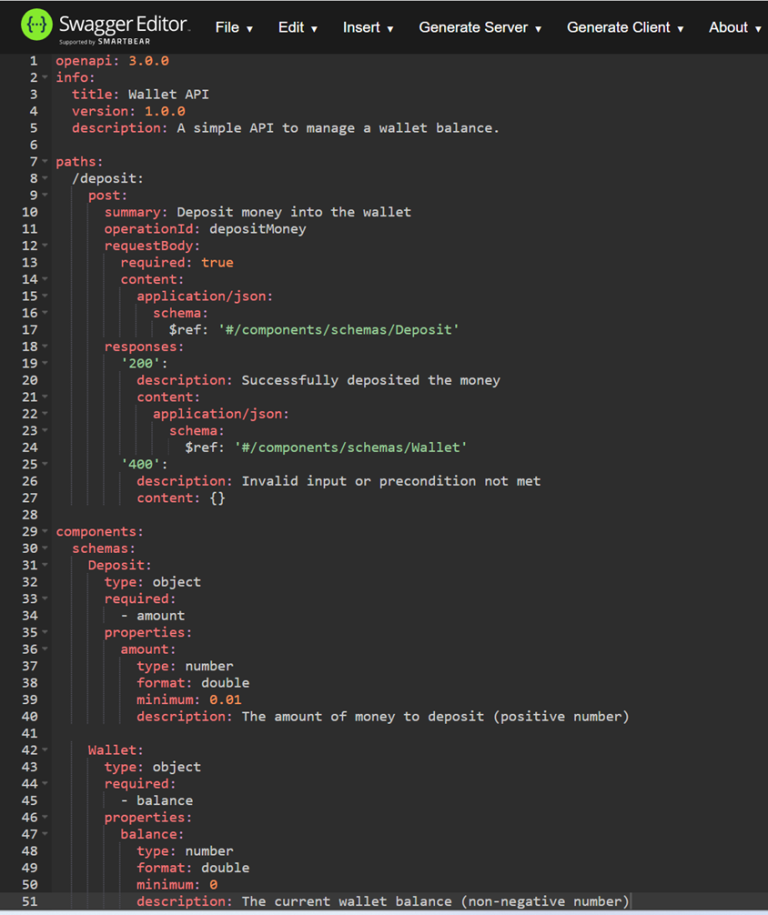Screen dimensions: 768x915
Task: Click line number 6 in the gutter
Action: (34, 145)
